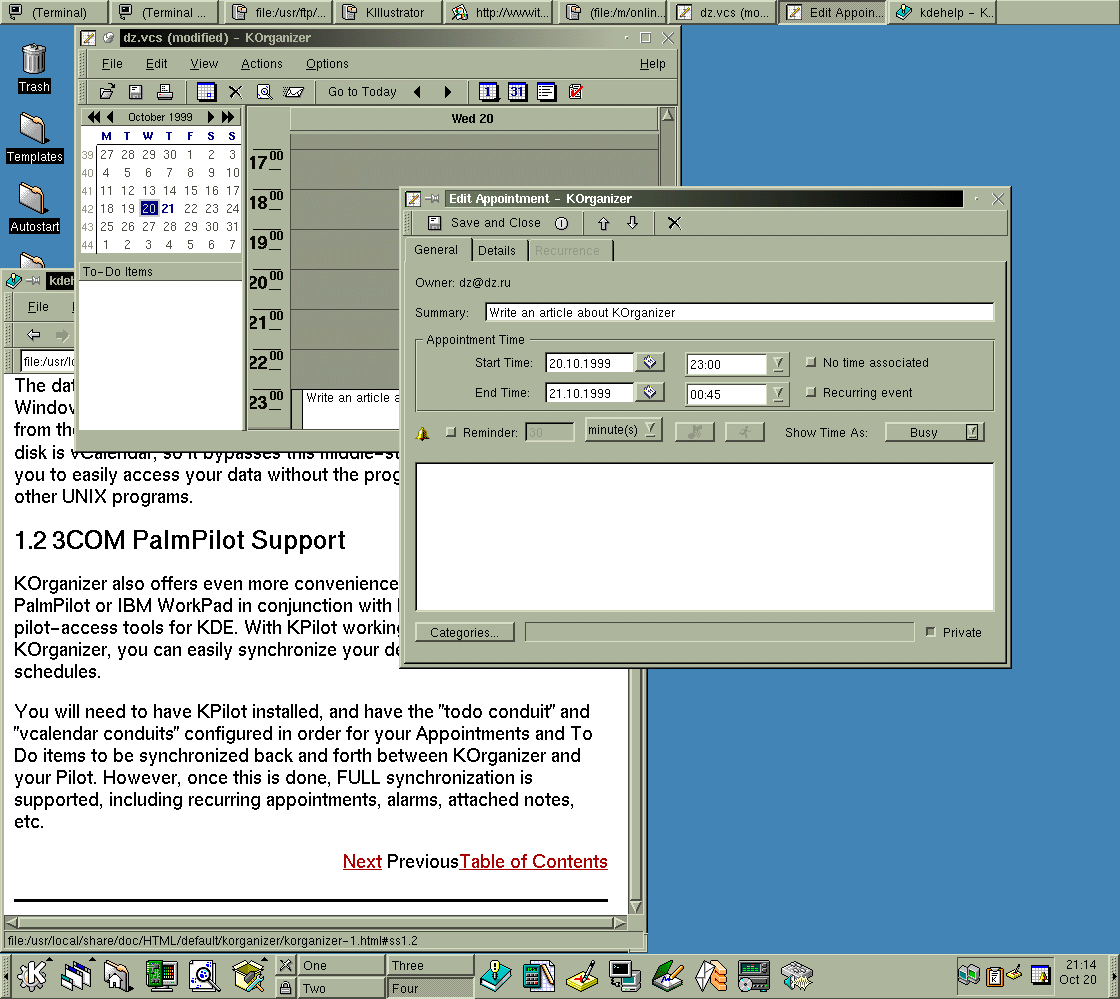1120x999 pixels.
Task: Follow the Next link in kdehelp
Action: (x=362, y=861)
